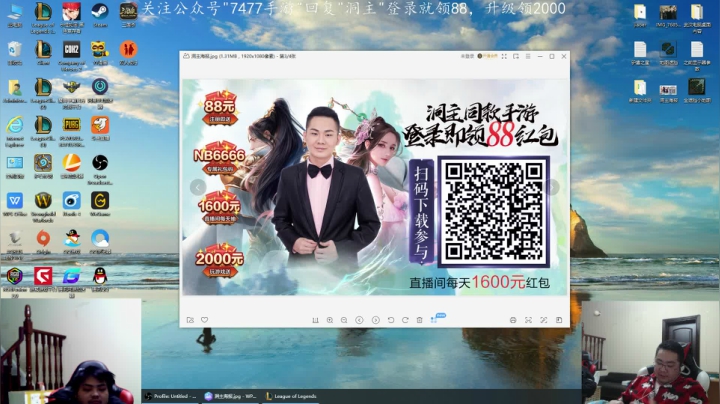Viewport: 720px width, 404px height.
Task: Enter full-screen view from the bottom toolbar
Action: 544,320
